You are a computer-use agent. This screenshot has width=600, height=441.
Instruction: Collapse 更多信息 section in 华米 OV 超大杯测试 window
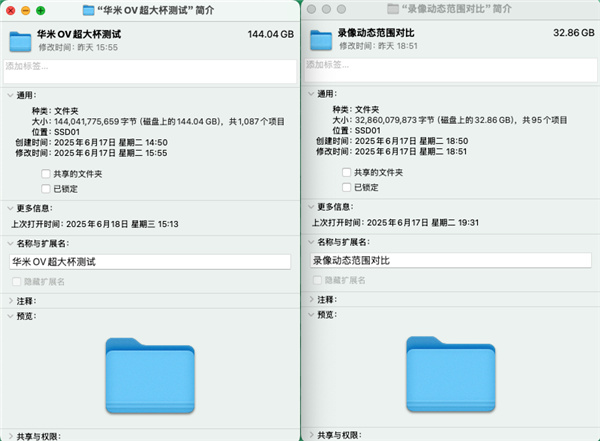(10, 208)
